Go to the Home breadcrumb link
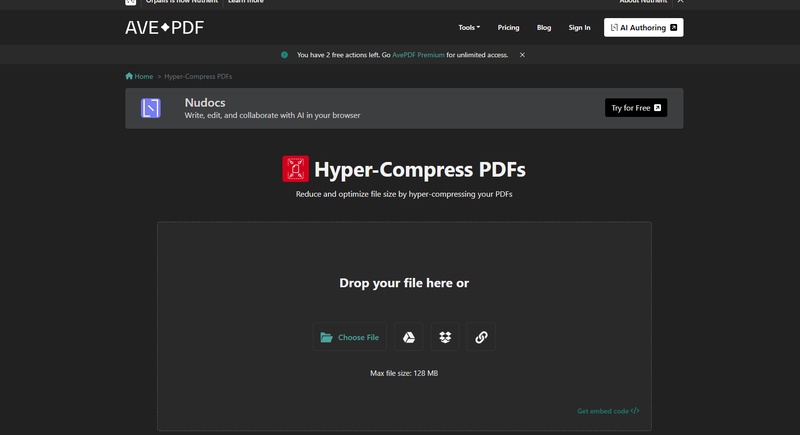 point(139,76)
